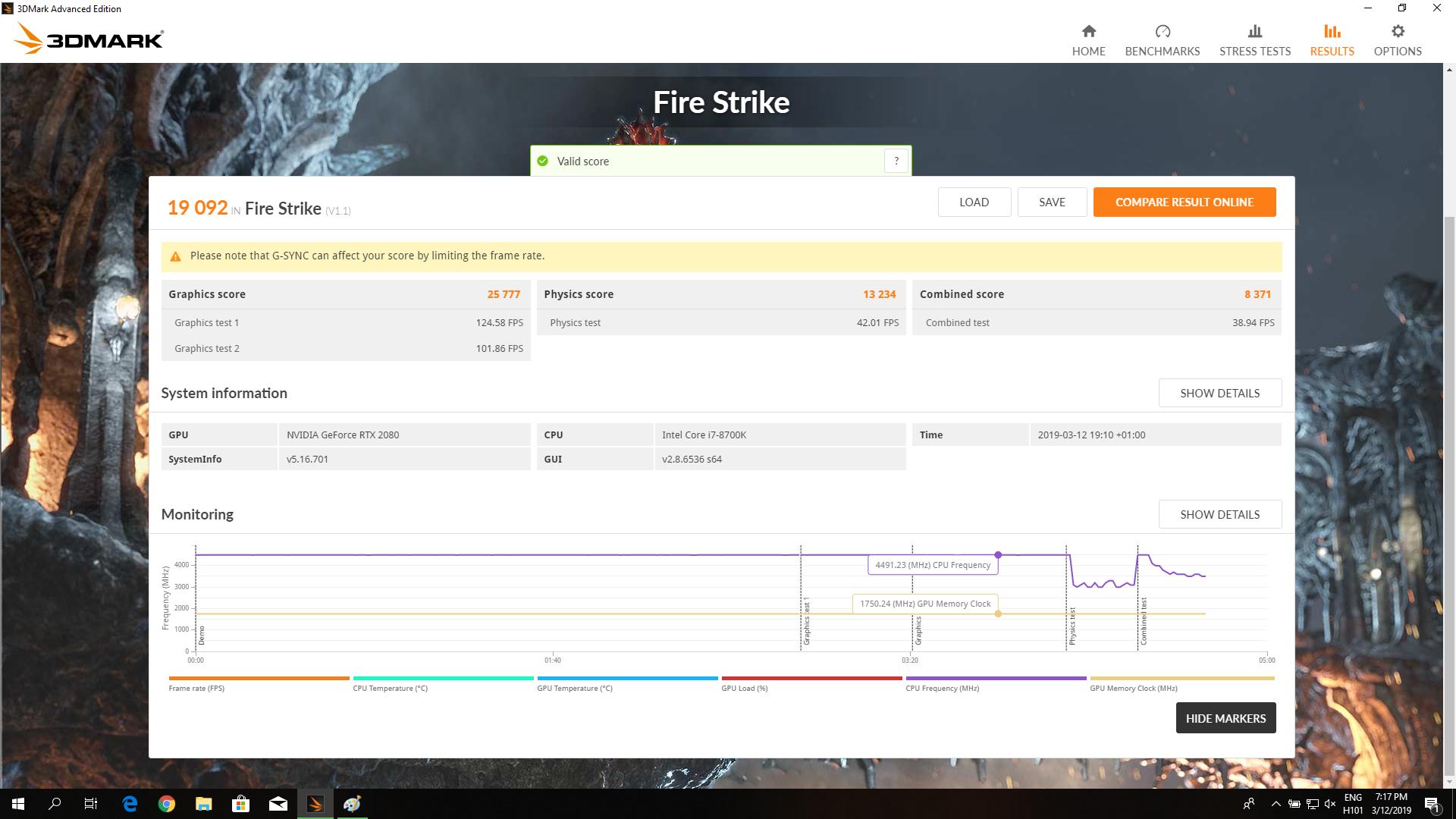Go to the Benchmarks tab
This screenshot has height=819, width=1456.
1162,40
